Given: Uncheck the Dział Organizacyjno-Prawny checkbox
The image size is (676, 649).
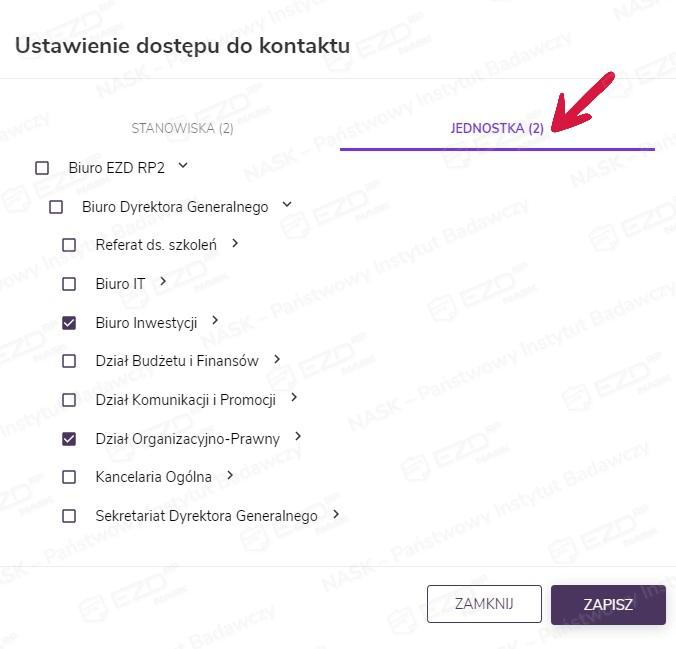Looking at the screenshot, I should click(69, 439).
